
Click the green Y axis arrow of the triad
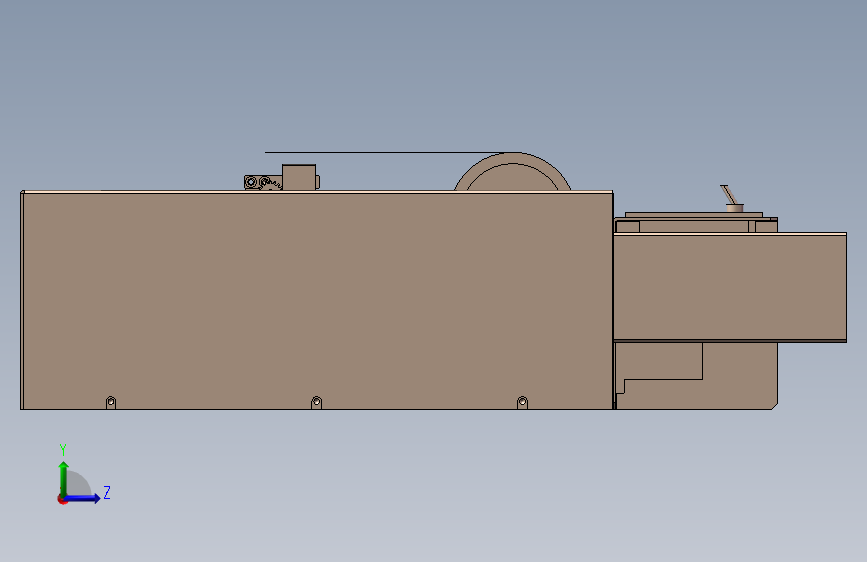pos(63,478)
